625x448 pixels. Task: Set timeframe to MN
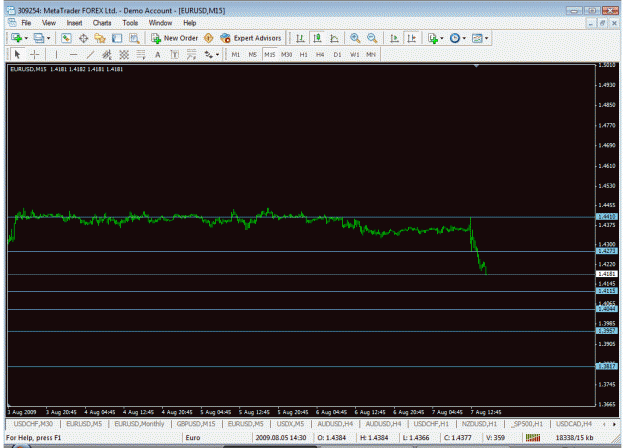pos(371,55)
